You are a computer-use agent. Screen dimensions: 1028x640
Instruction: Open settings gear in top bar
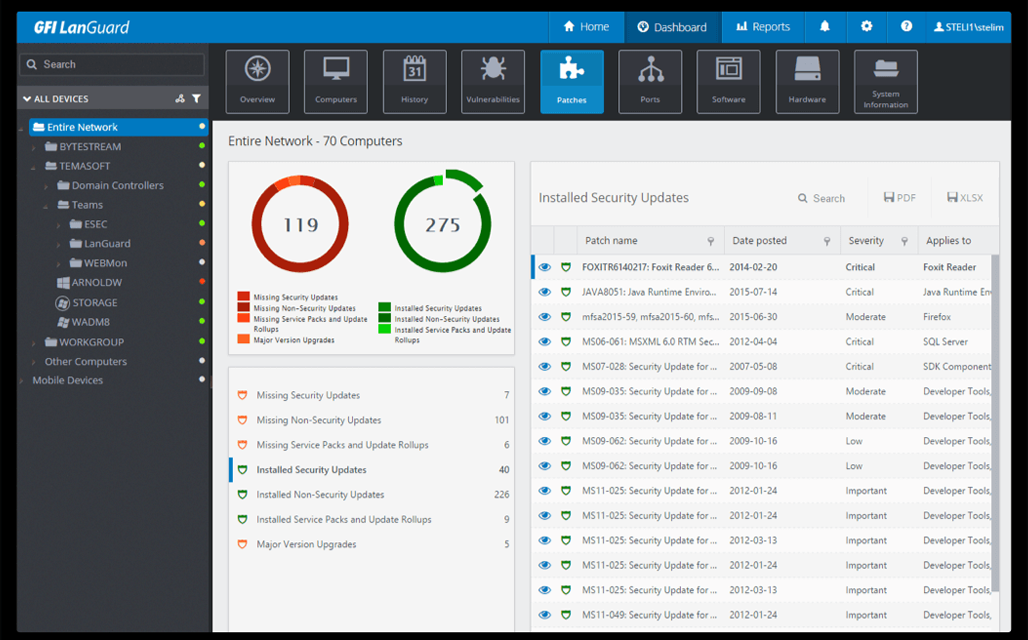pos(866,27)
